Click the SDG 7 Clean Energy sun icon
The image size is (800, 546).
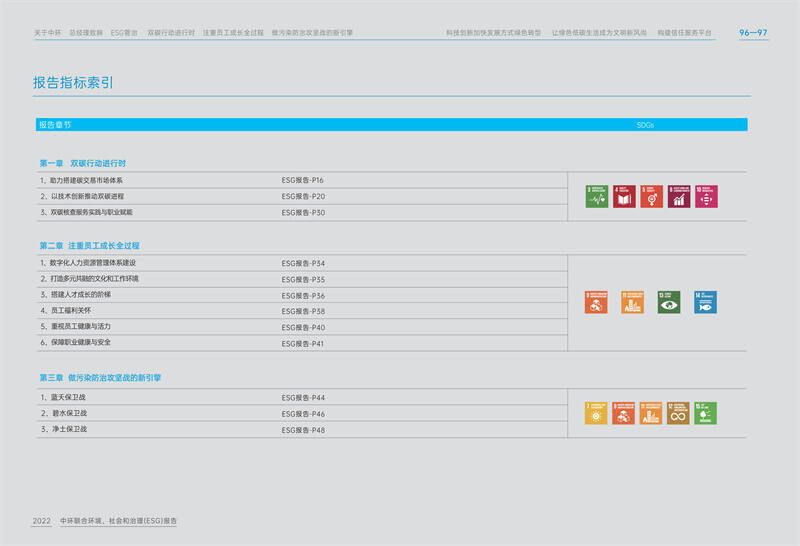(x=596, y=413)
